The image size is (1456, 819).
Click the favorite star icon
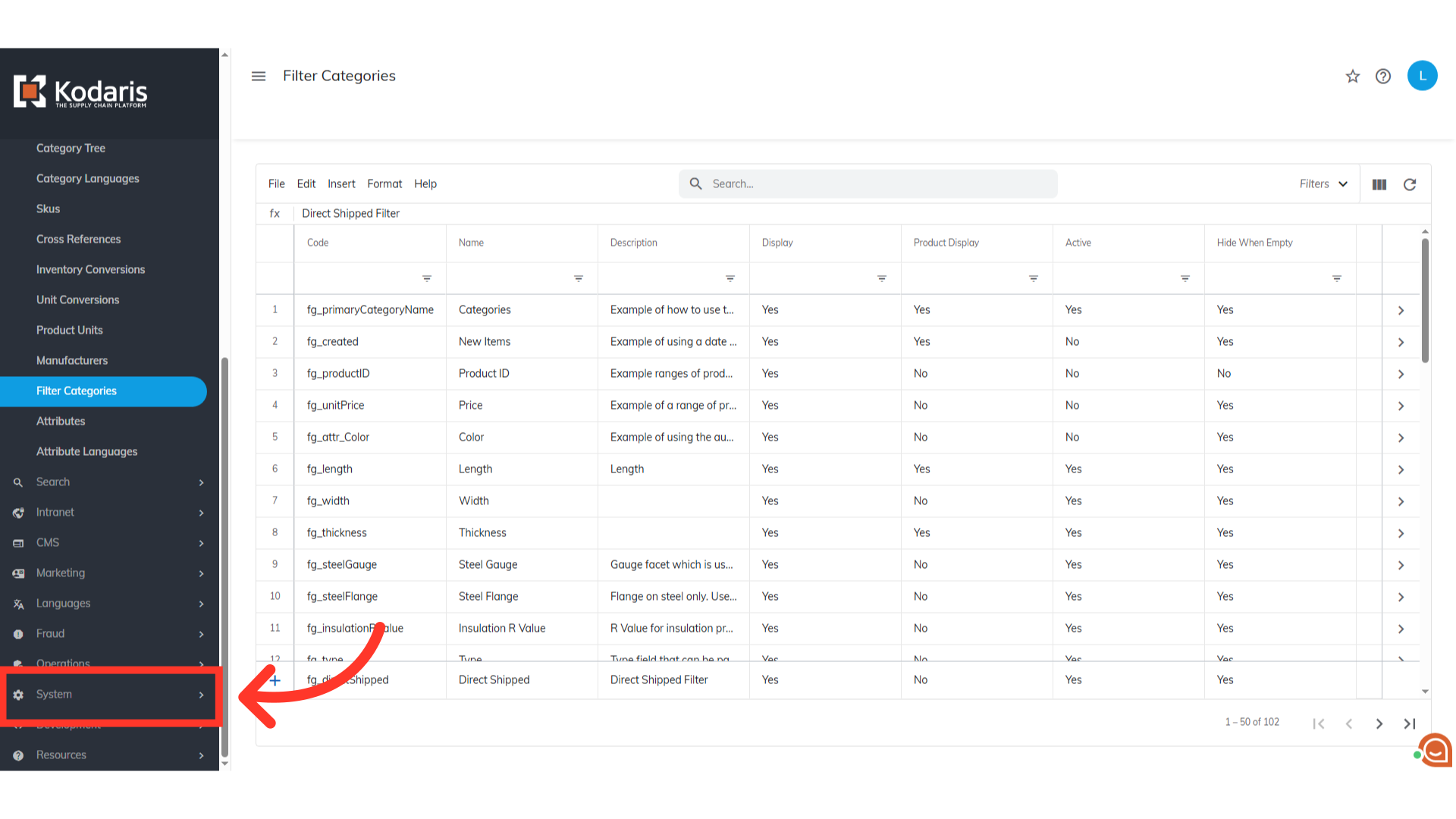(1353, 76)
